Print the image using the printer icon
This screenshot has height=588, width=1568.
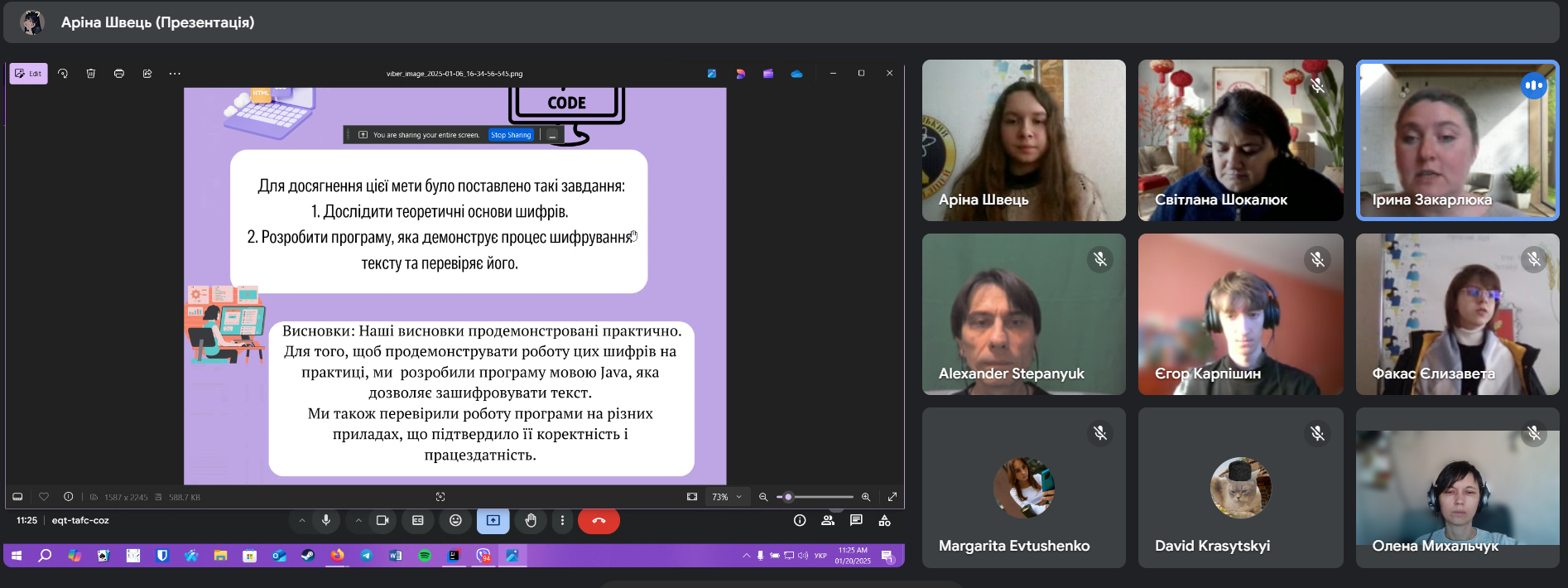click(x=119, y=74)
